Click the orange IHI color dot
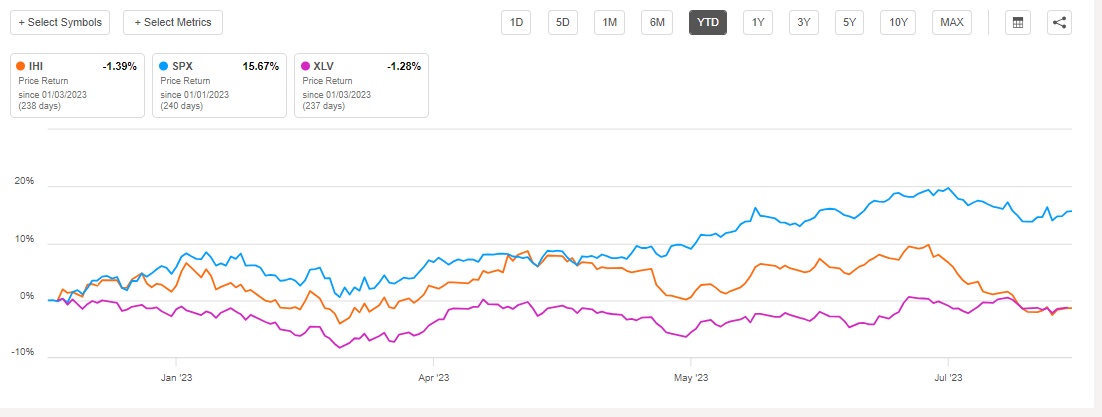1102x417 pixels. [21, 66]
